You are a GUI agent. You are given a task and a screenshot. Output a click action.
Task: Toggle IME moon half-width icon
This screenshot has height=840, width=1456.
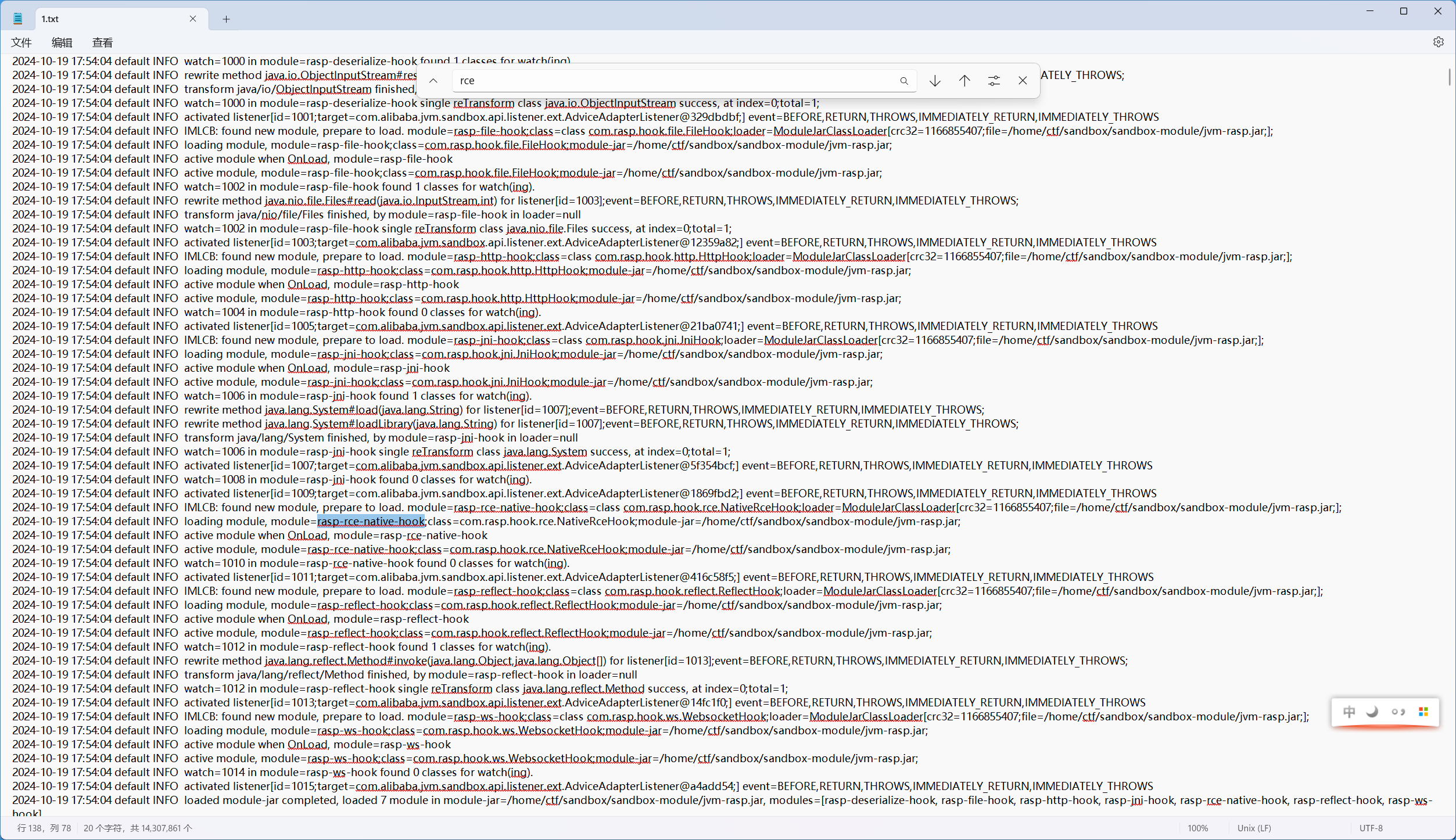[1373, 712]
